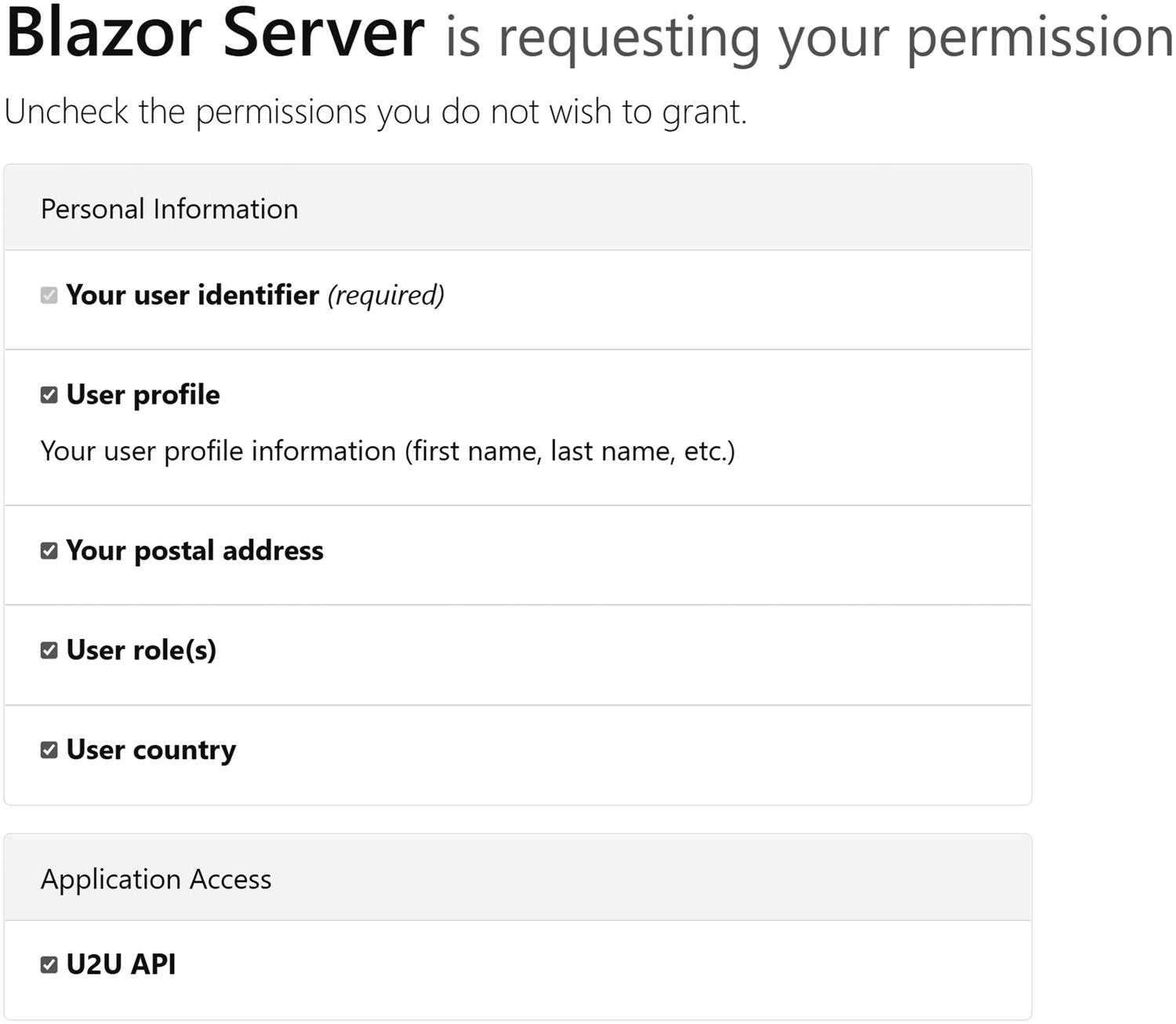Disable the User role(s) permission checkbox
The width and height of the screenshot is (1176, 1024).
coord(49,650)
